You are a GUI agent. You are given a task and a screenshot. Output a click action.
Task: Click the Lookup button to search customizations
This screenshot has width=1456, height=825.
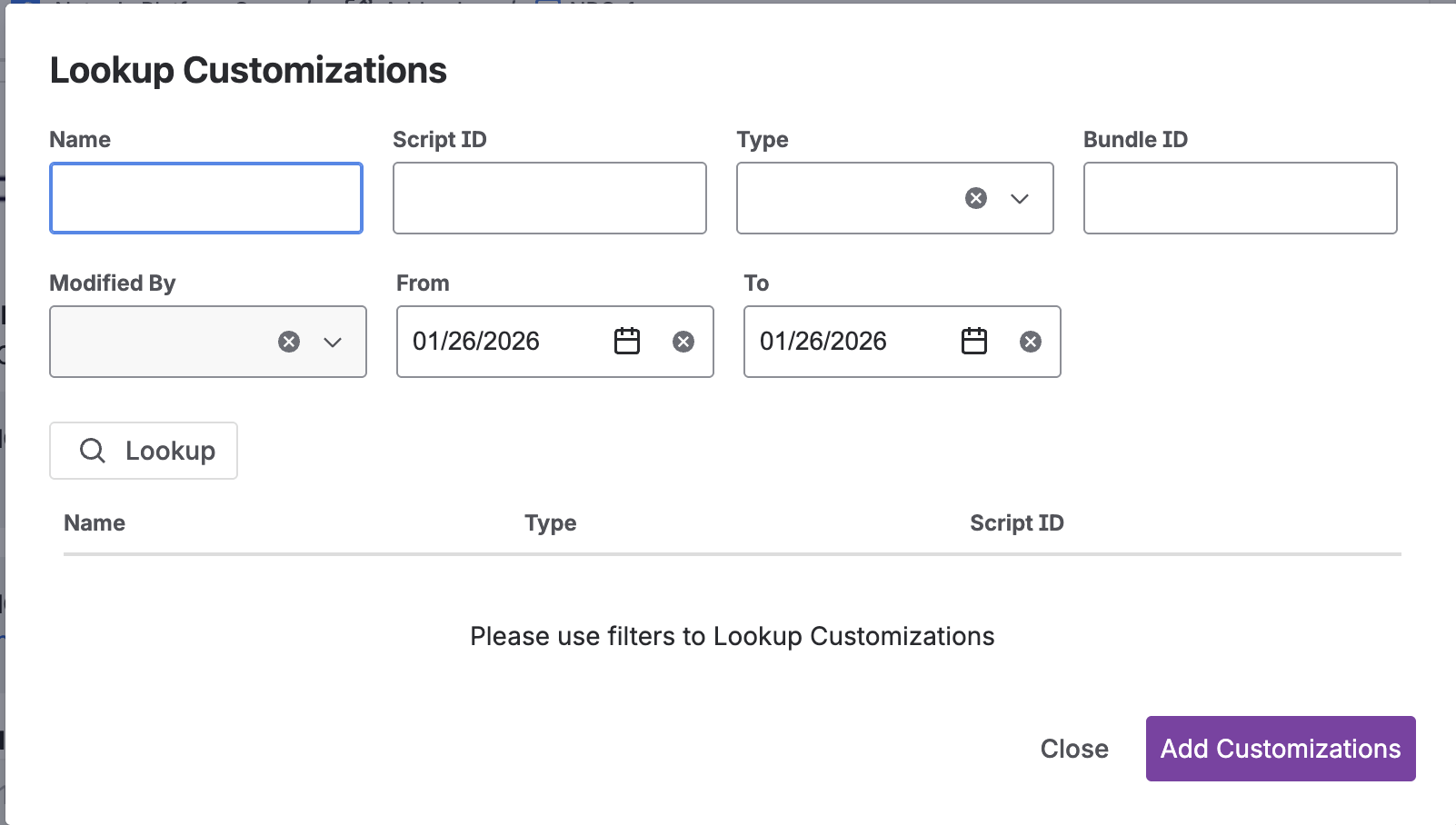click(143, 450)
